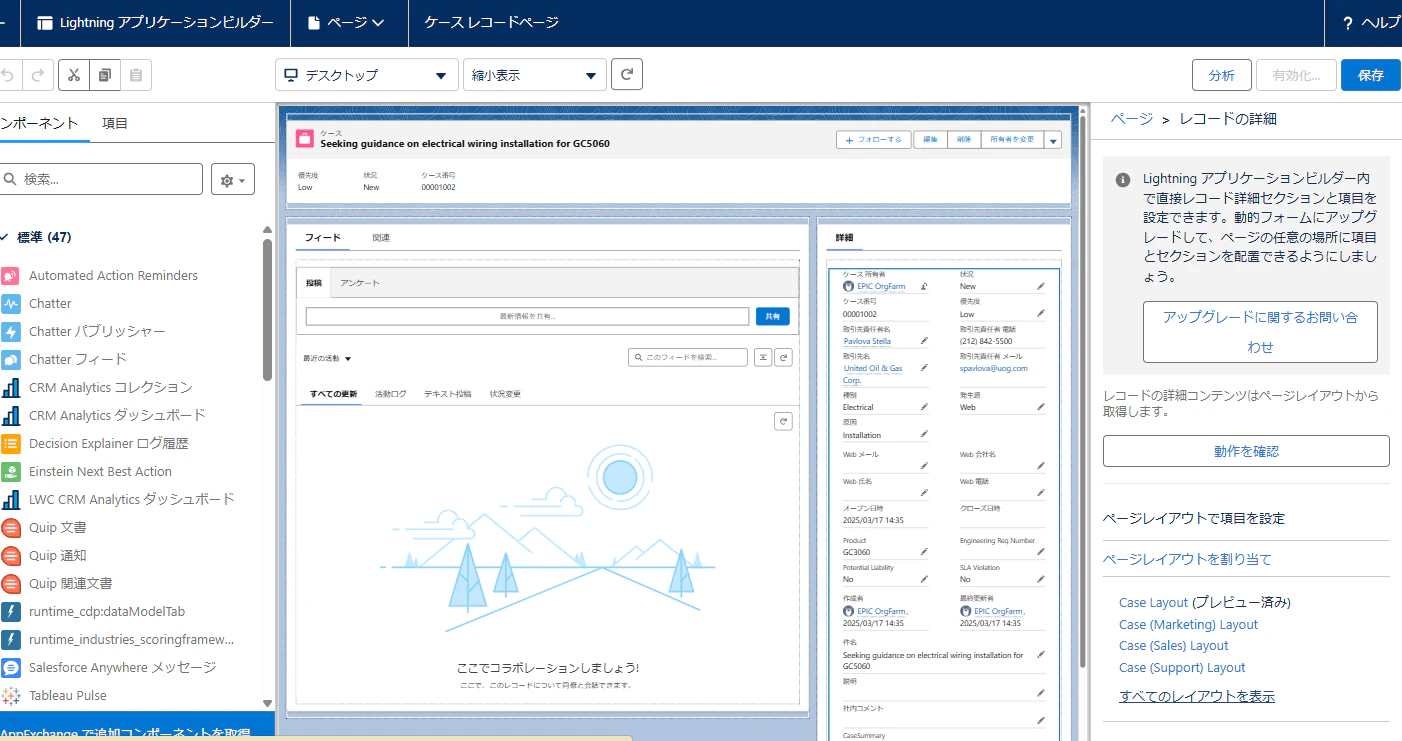Click the CRM Analytics コレクション icon
Image resolution: width=1402 pixels, height=741 pixels.
(x=11, y=387)
